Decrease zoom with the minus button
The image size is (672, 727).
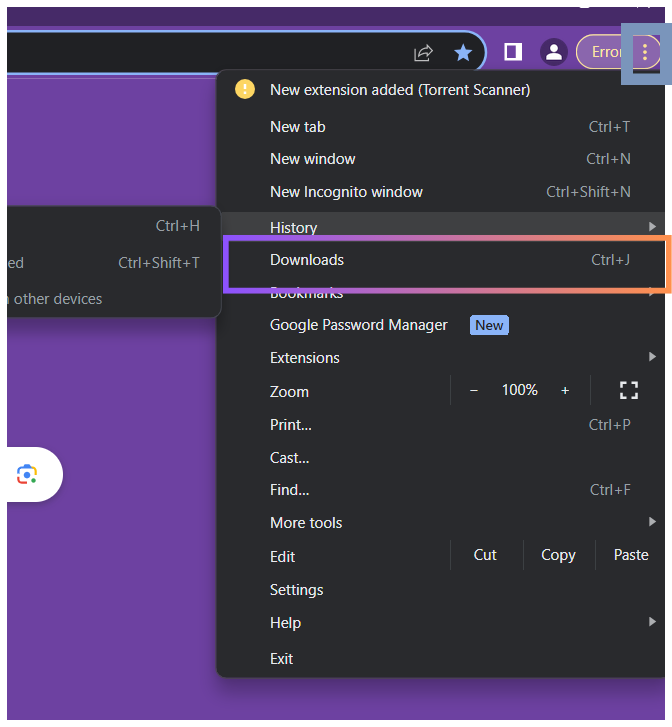[474, 390]
